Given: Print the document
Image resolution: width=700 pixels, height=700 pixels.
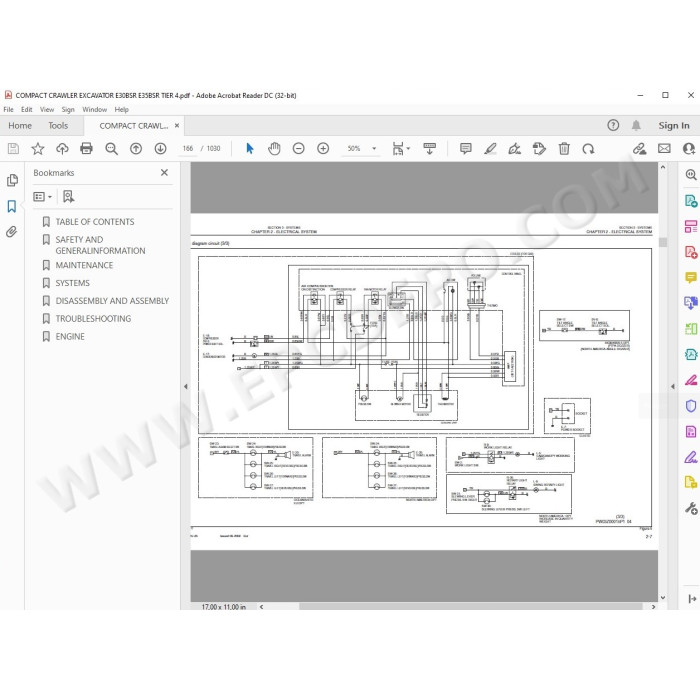Looking at the screenshot, I should tap(86, 148).
